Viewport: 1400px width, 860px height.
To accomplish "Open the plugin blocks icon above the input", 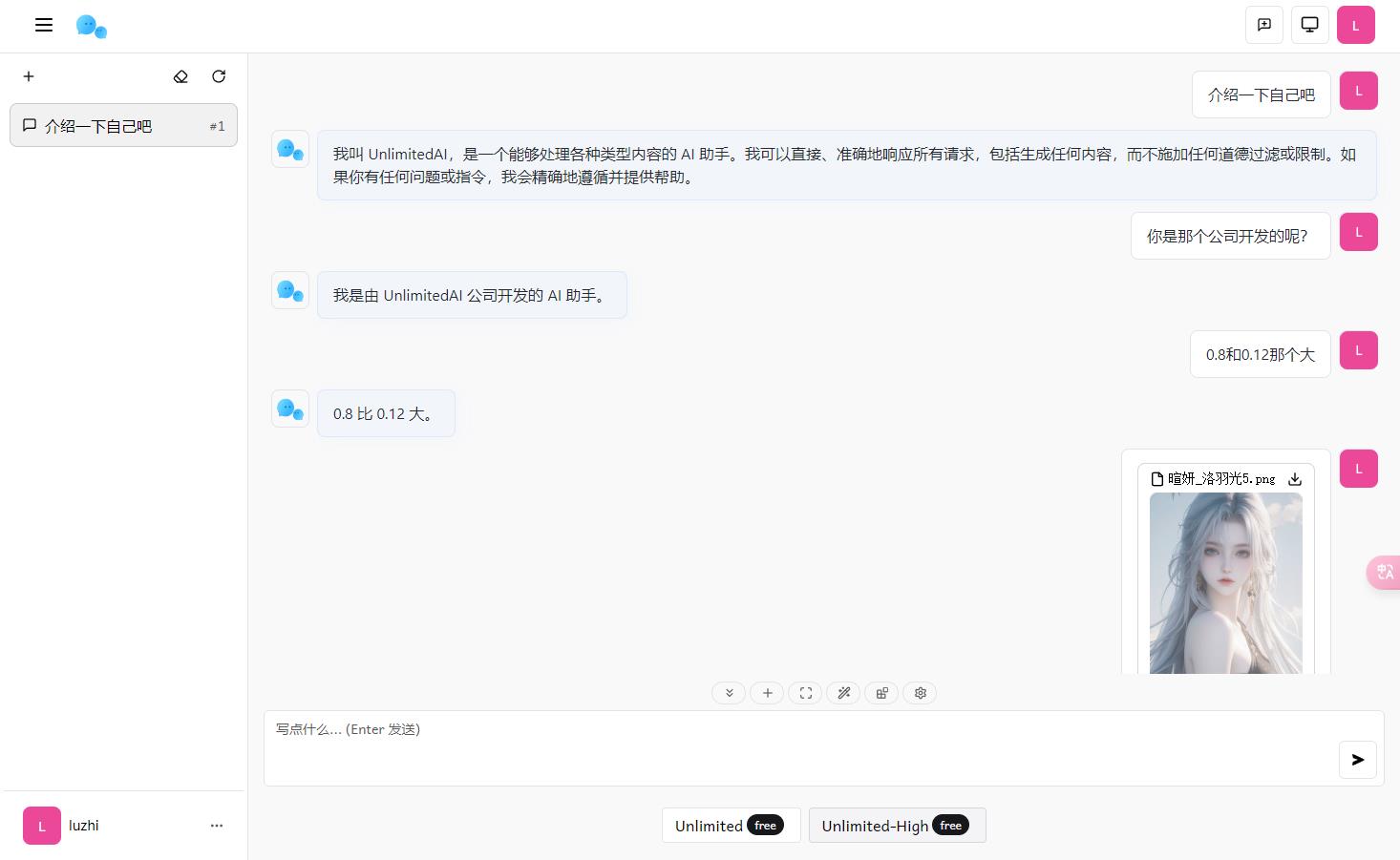I will coord(881,692).
